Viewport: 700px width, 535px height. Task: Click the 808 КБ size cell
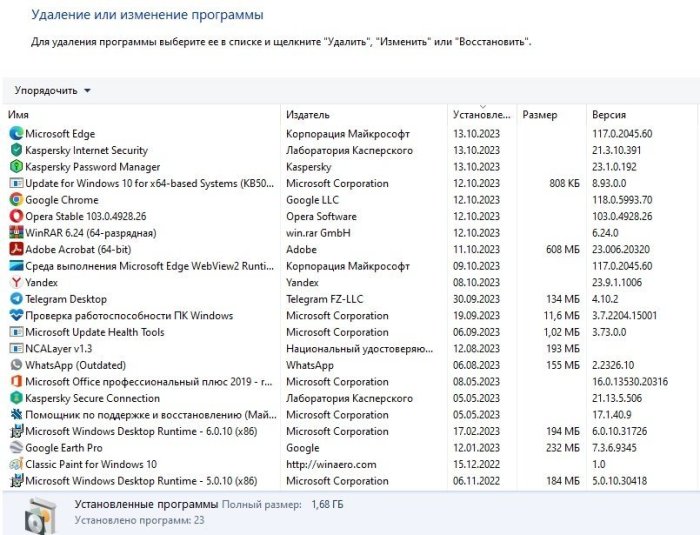pyautogui.click(x=564, y=183)
